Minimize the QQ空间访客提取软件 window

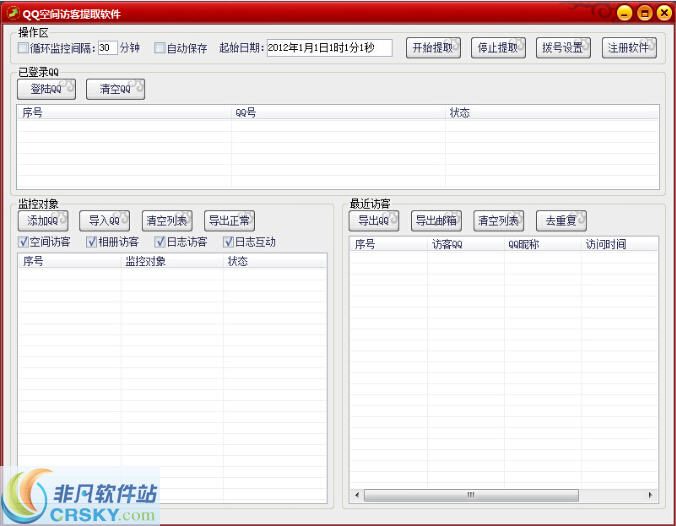pyautogui.click(x=624, y=13)
